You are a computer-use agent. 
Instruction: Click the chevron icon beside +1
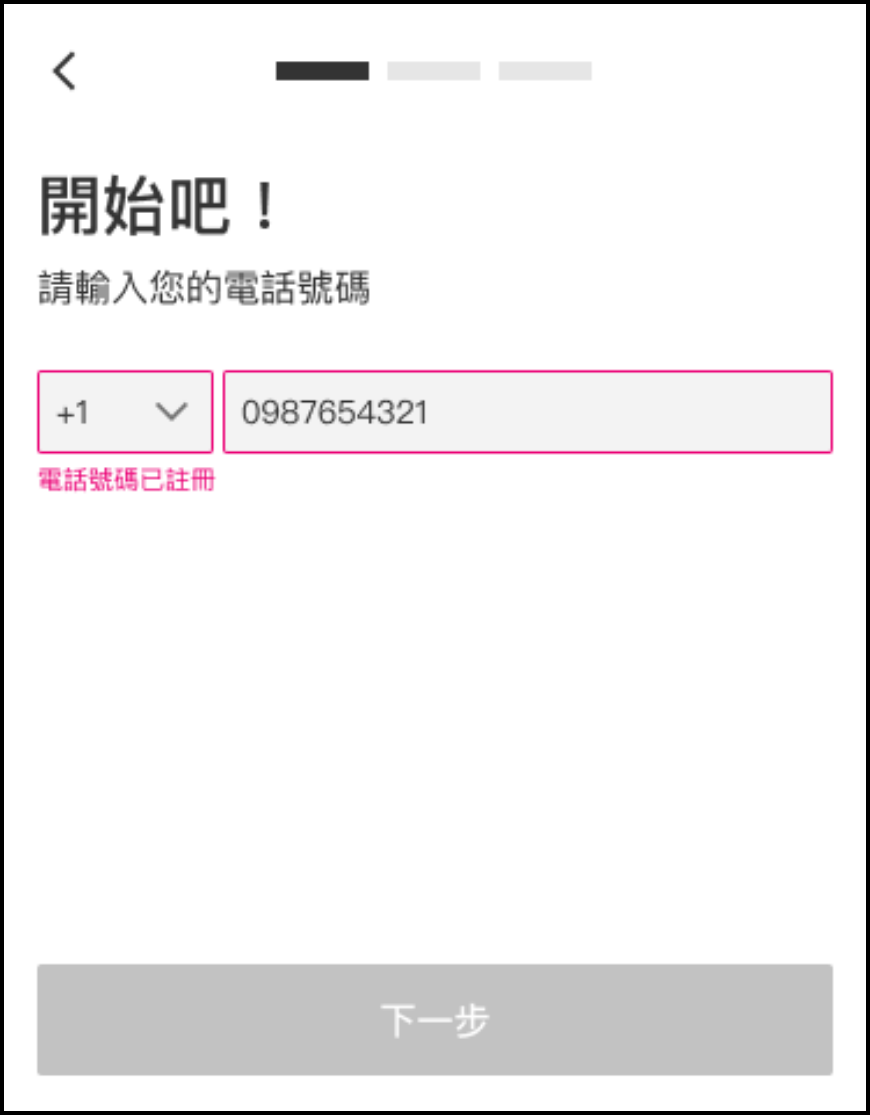pos(171,411)
